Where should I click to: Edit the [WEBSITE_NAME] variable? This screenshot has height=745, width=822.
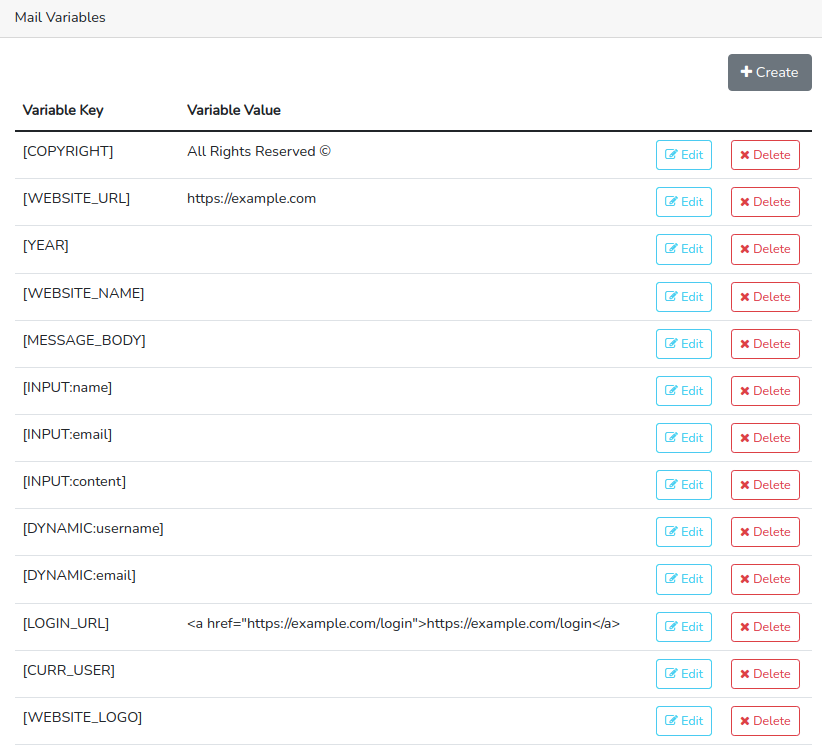coord(683,296)
